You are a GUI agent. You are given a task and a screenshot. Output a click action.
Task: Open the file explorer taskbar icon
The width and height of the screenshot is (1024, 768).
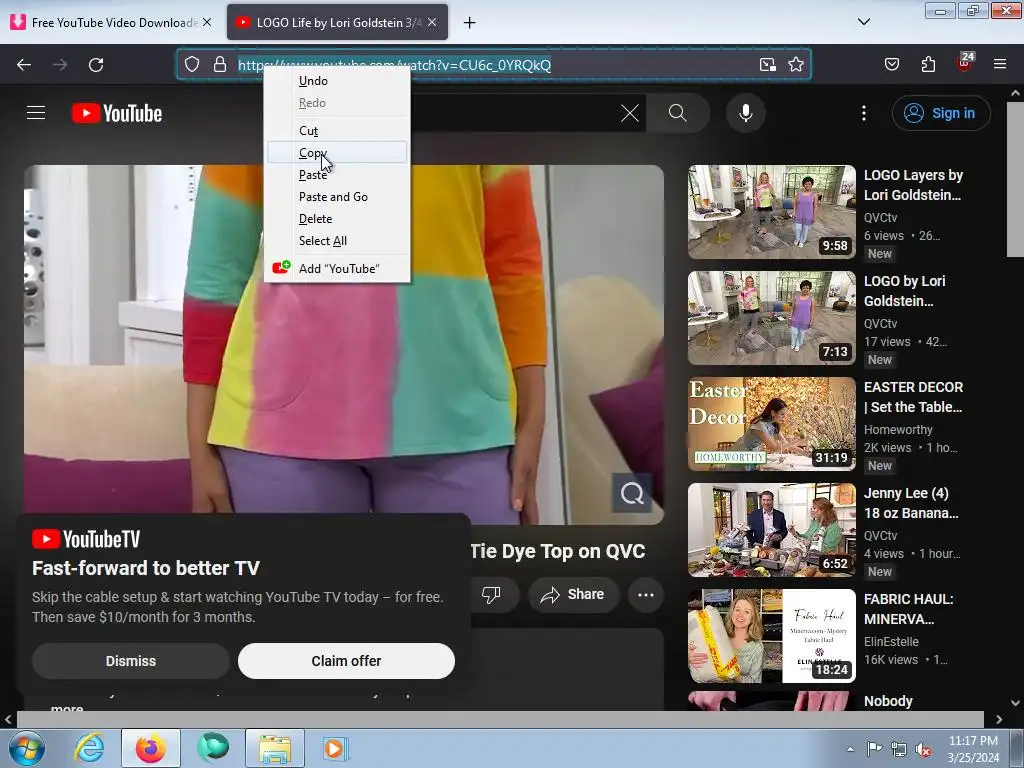(x=275, y=748)
